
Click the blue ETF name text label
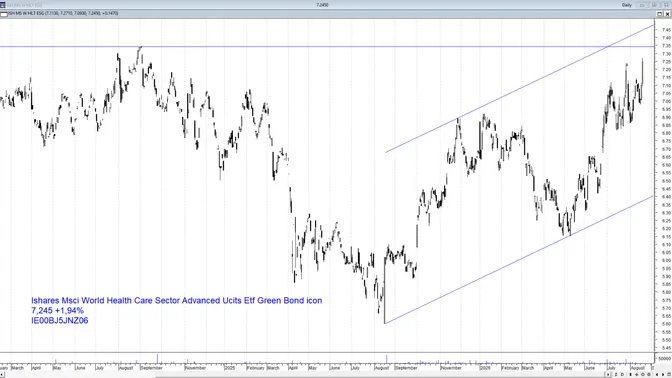point(177,300)
